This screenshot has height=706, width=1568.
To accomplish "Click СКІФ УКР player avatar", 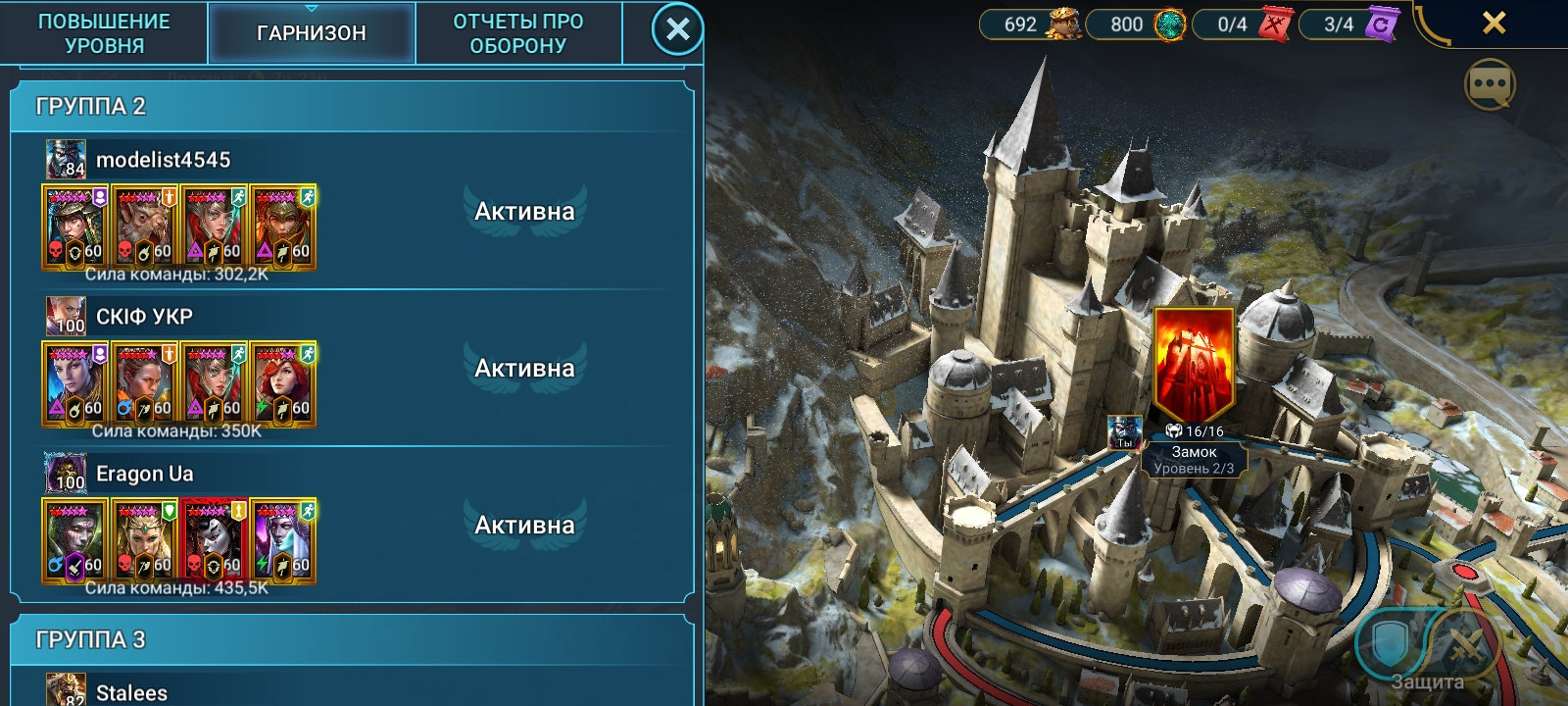I will [66, 316].
